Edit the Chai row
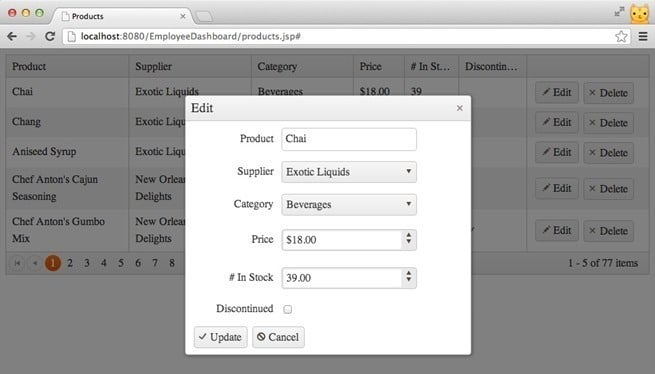 [x=557, y=92]
